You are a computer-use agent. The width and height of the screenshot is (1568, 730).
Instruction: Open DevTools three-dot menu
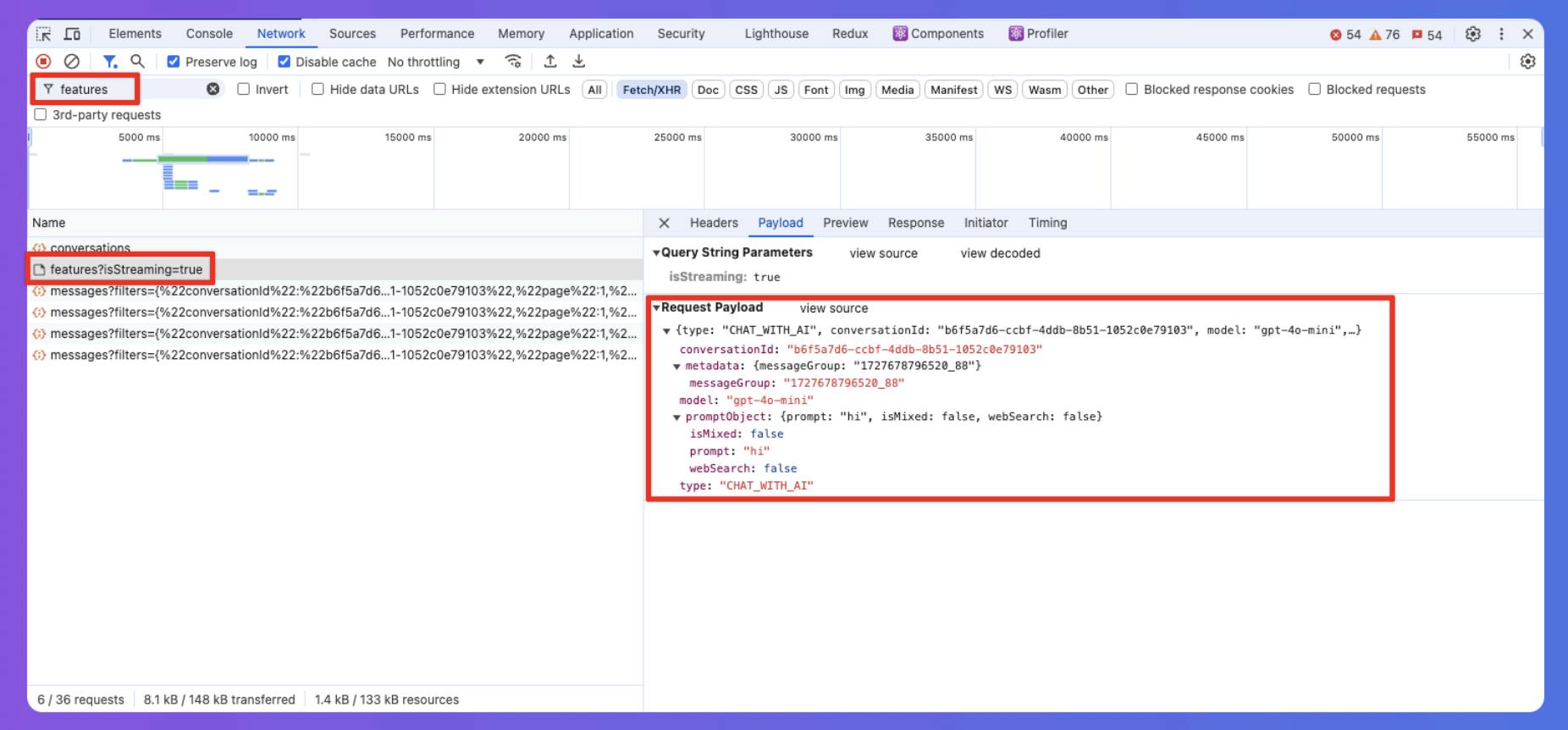[1501, 34]
